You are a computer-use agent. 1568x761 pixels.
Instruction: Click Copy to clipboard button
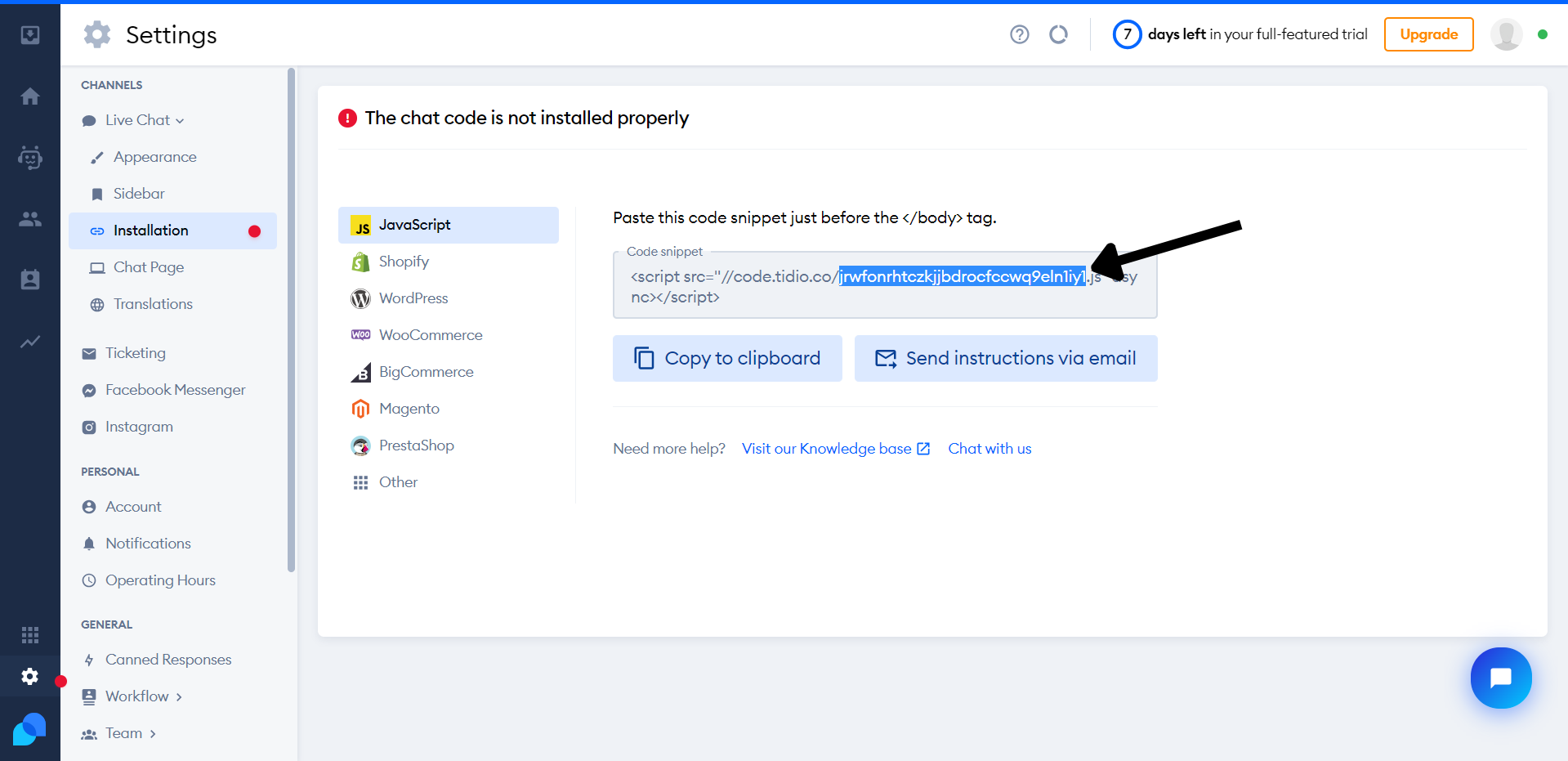tap(727, 358)
